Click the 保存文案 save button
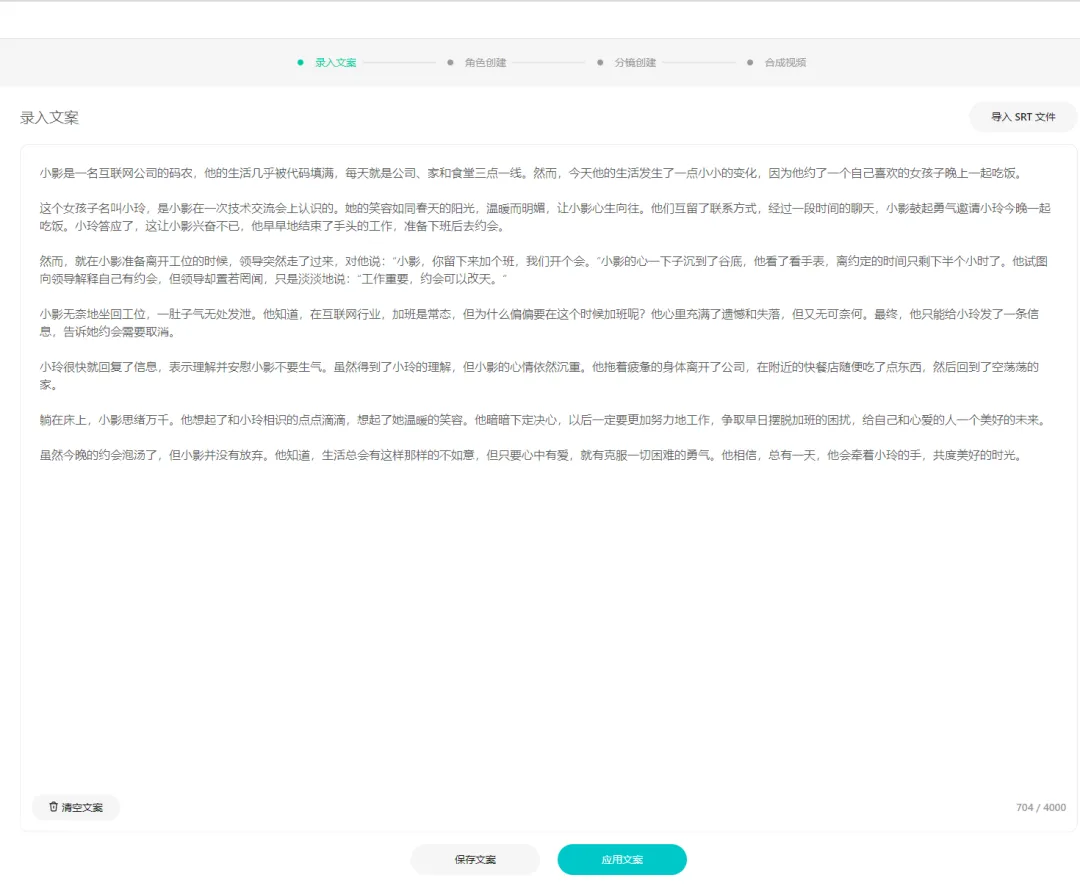This screenshot has height=886, width=1080. pos(475,859)
